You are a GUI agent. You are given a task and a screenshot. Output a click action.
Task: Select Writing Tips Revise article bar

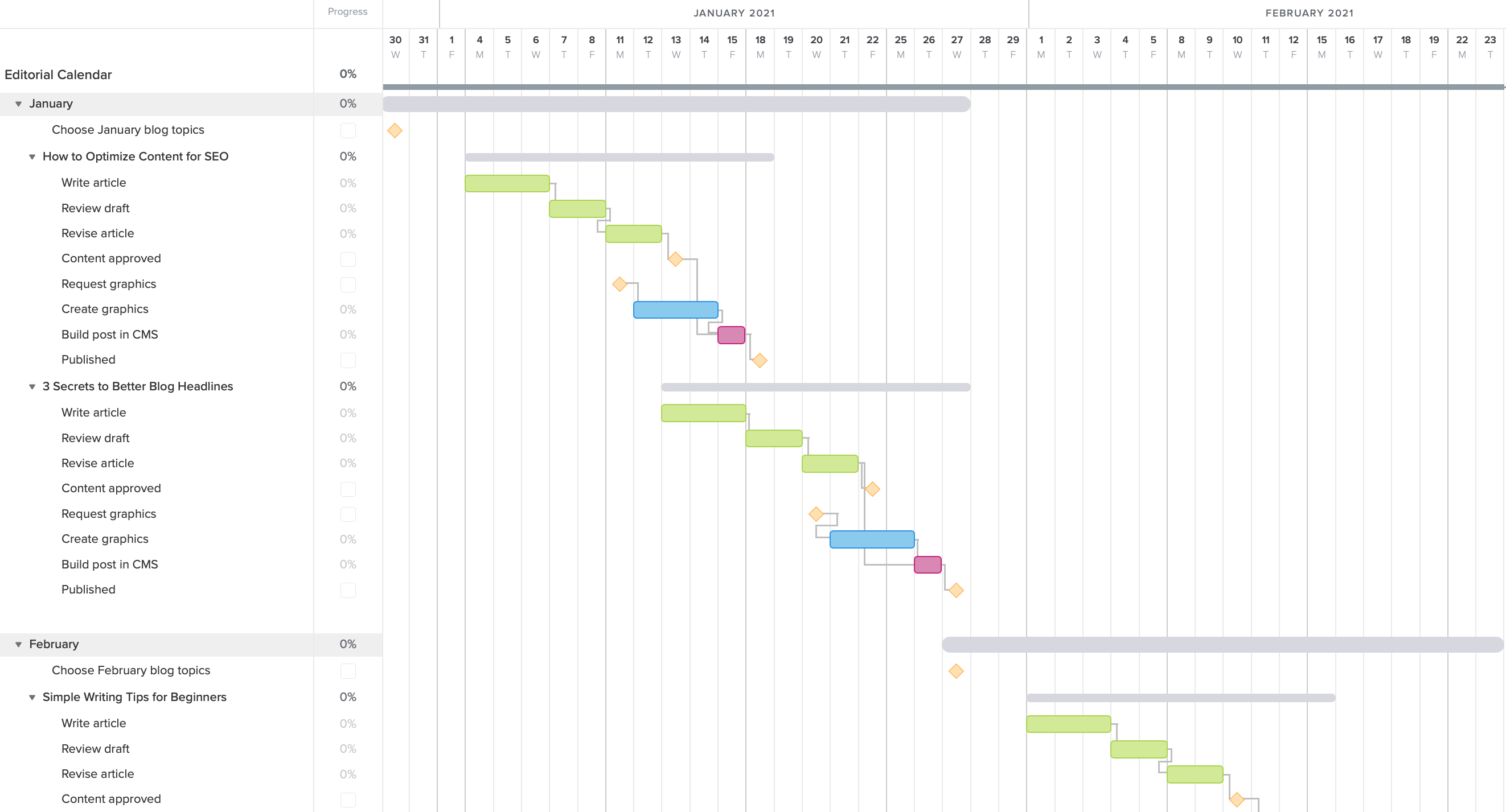(1195, 774)
